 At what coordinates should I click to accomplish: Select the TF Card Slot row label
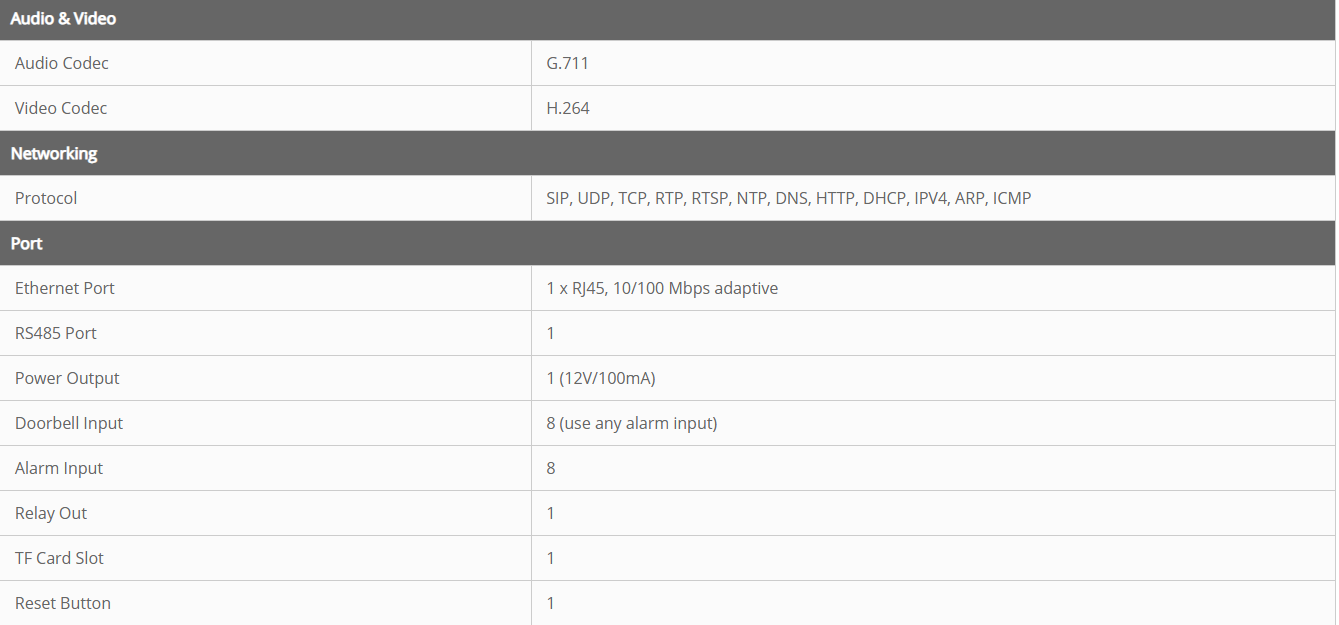click(59, 558)
